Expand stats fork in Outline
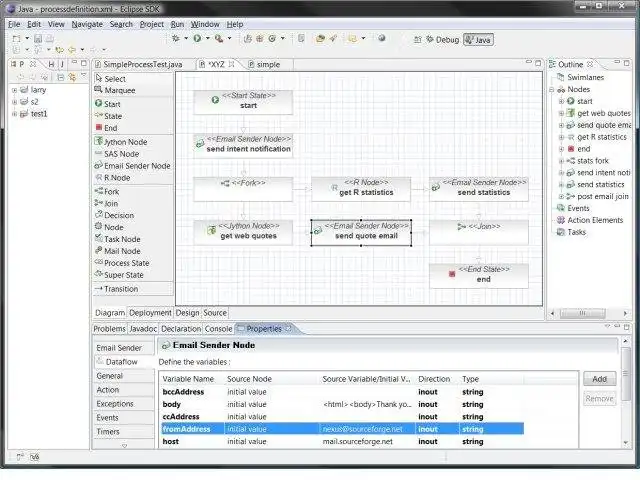 point(561,161)
